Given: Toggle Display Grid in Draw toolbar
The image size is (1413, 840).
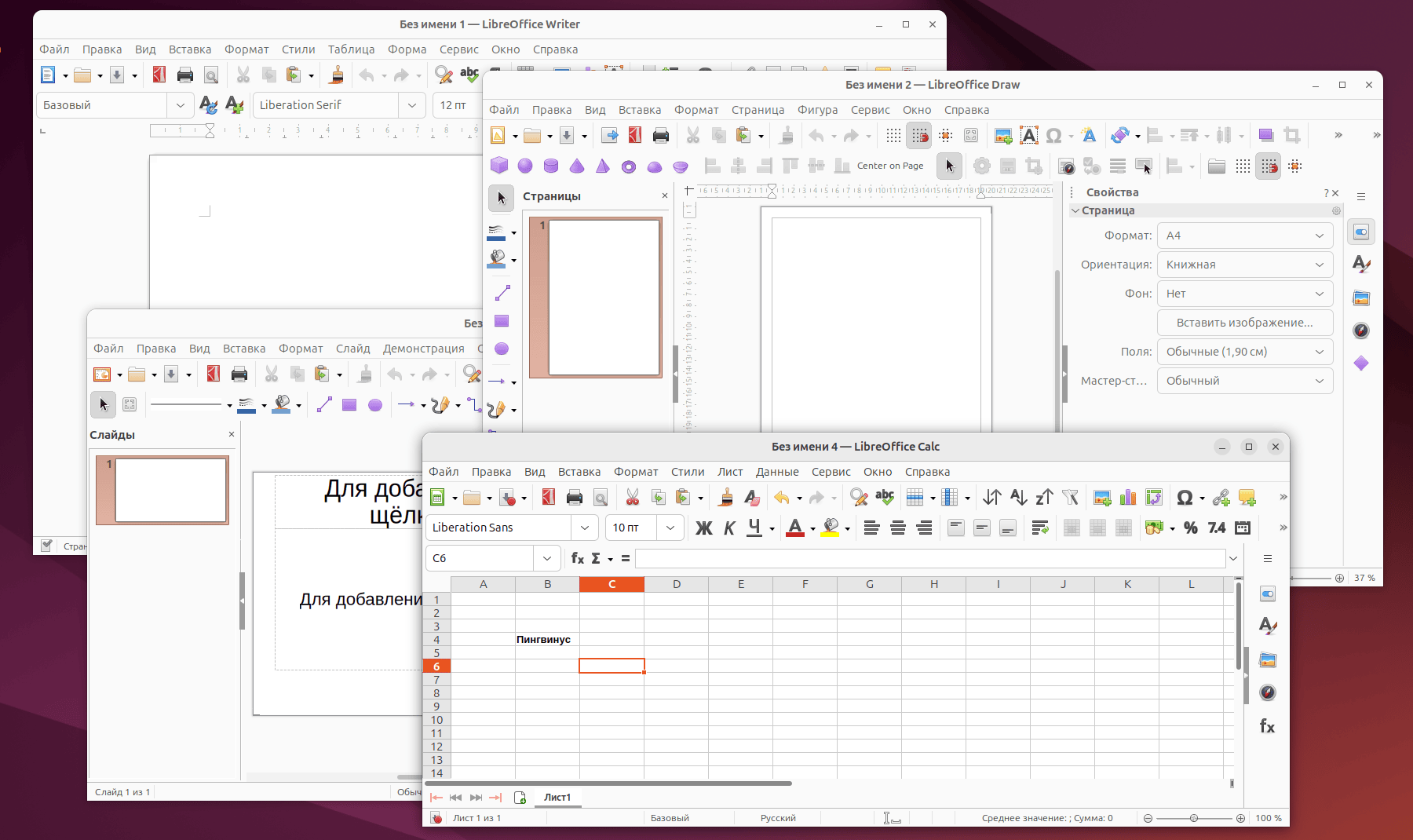Looking at the screenshot, I should click(x=893, y=136).
